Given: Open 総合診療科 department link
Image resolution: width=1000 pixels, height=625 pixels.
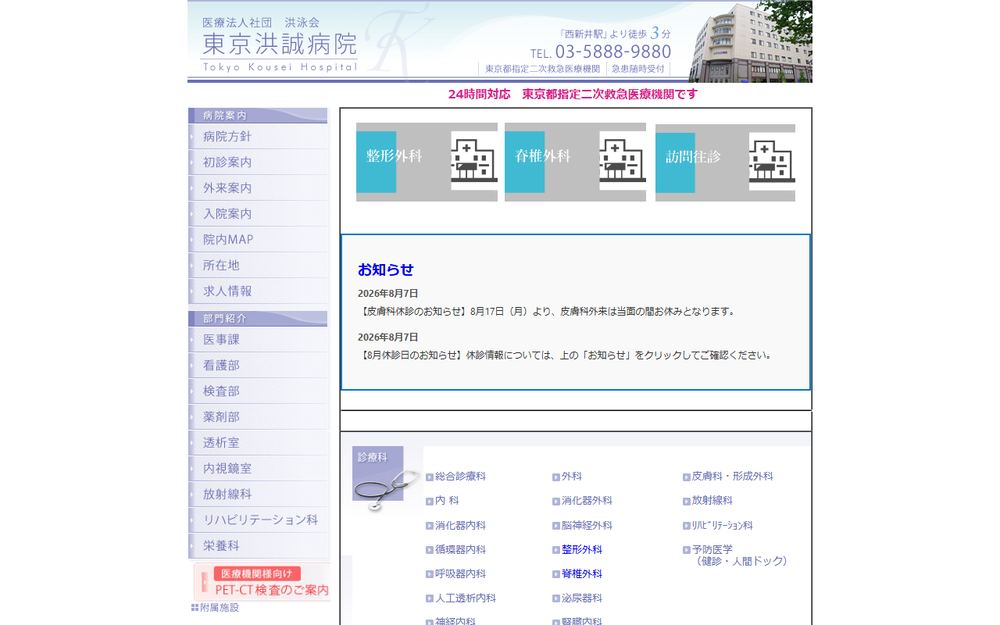Looking at the screenshot, I should tap(460, 476).
